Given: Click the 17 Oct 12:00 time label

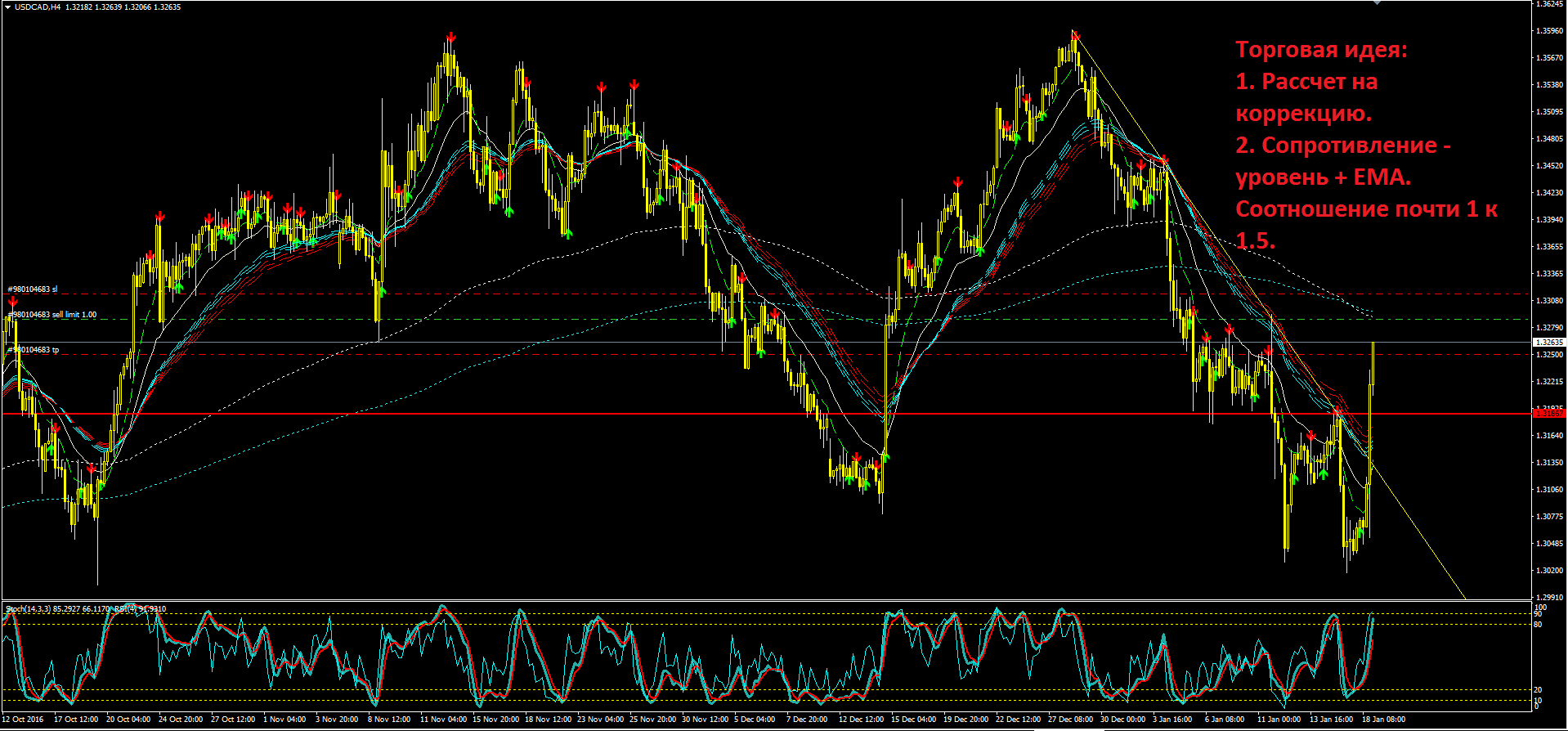Looking at the screenshot, I should pos(76,720).
